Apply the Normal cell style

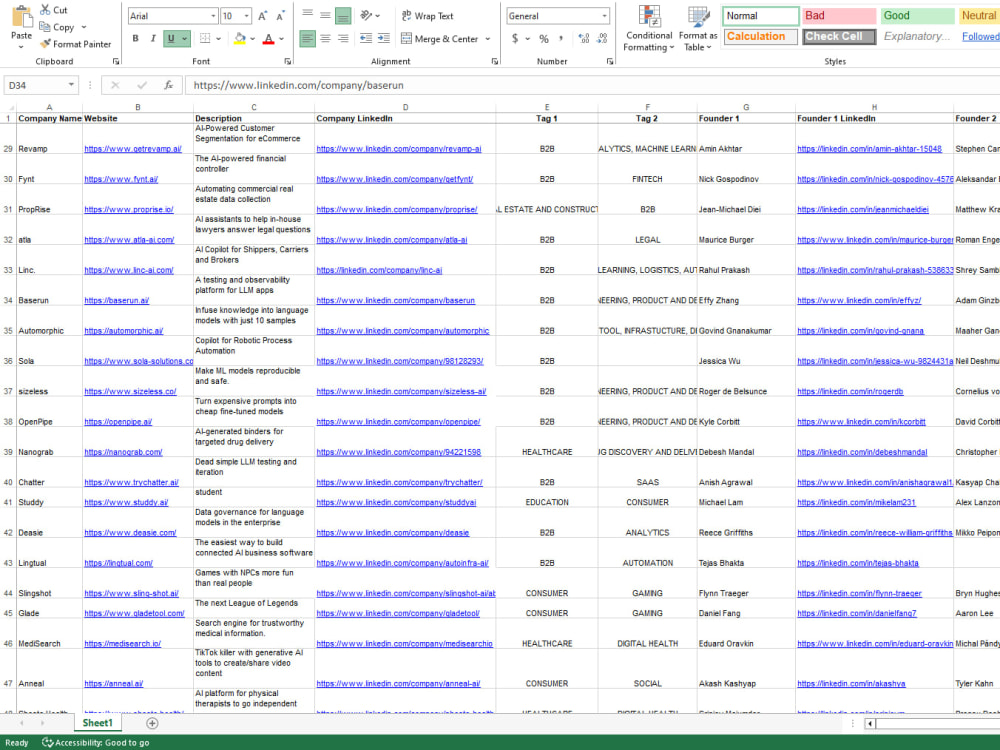760,16
